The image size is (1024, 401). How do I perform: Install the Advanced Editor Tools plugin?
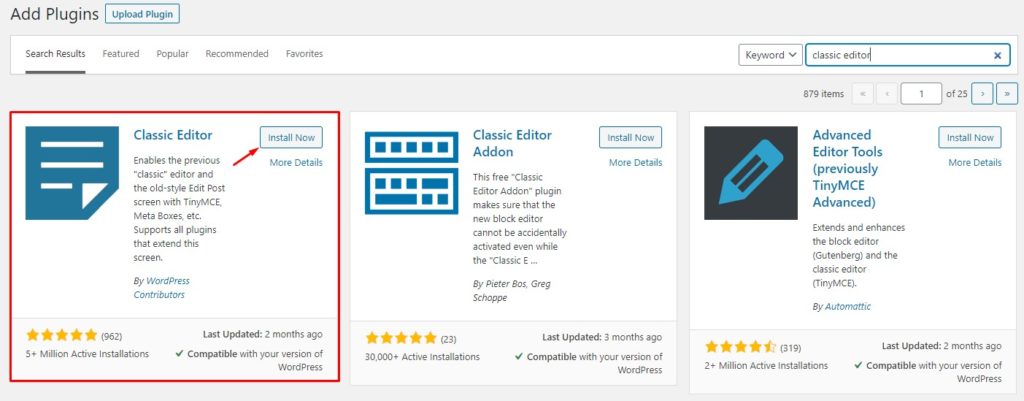tap(970, 137)
